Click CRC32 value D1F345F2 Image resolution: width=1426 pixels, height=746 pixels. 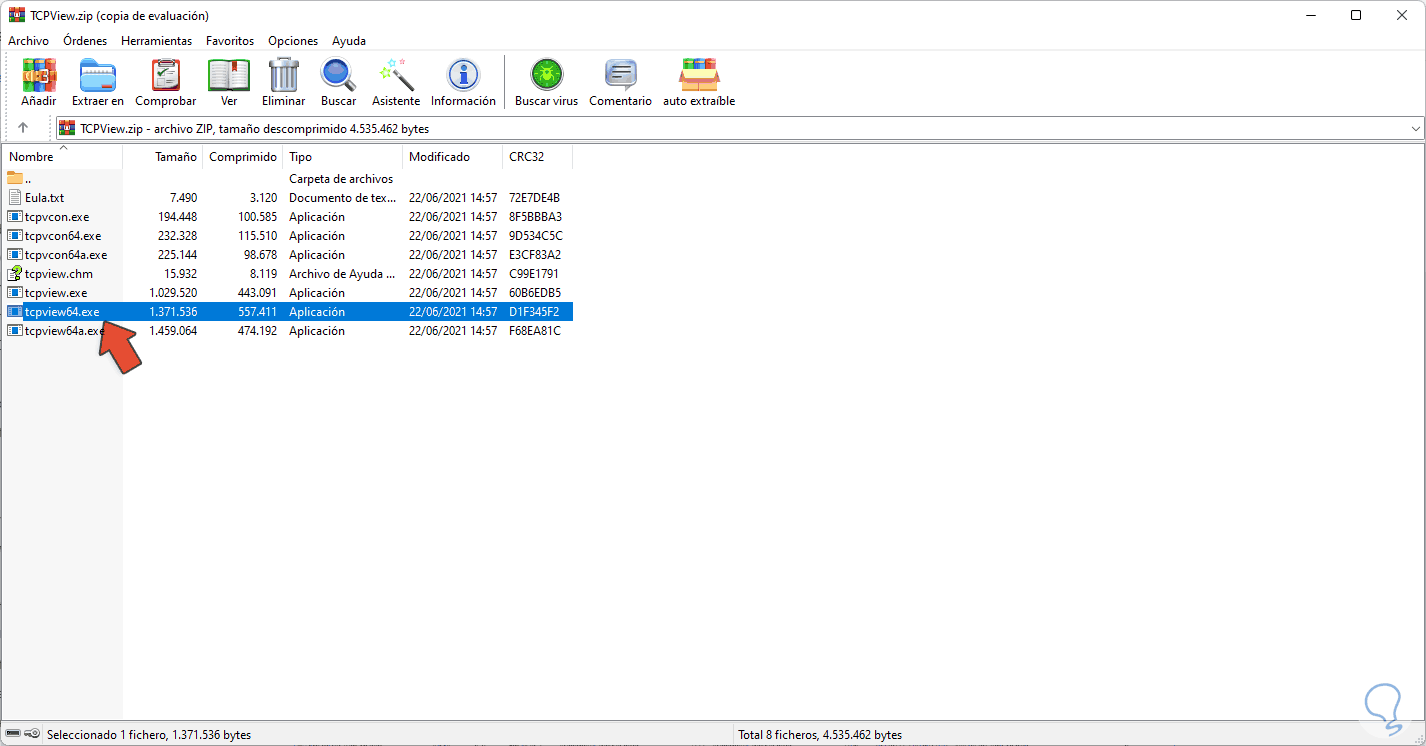[534, 312]
